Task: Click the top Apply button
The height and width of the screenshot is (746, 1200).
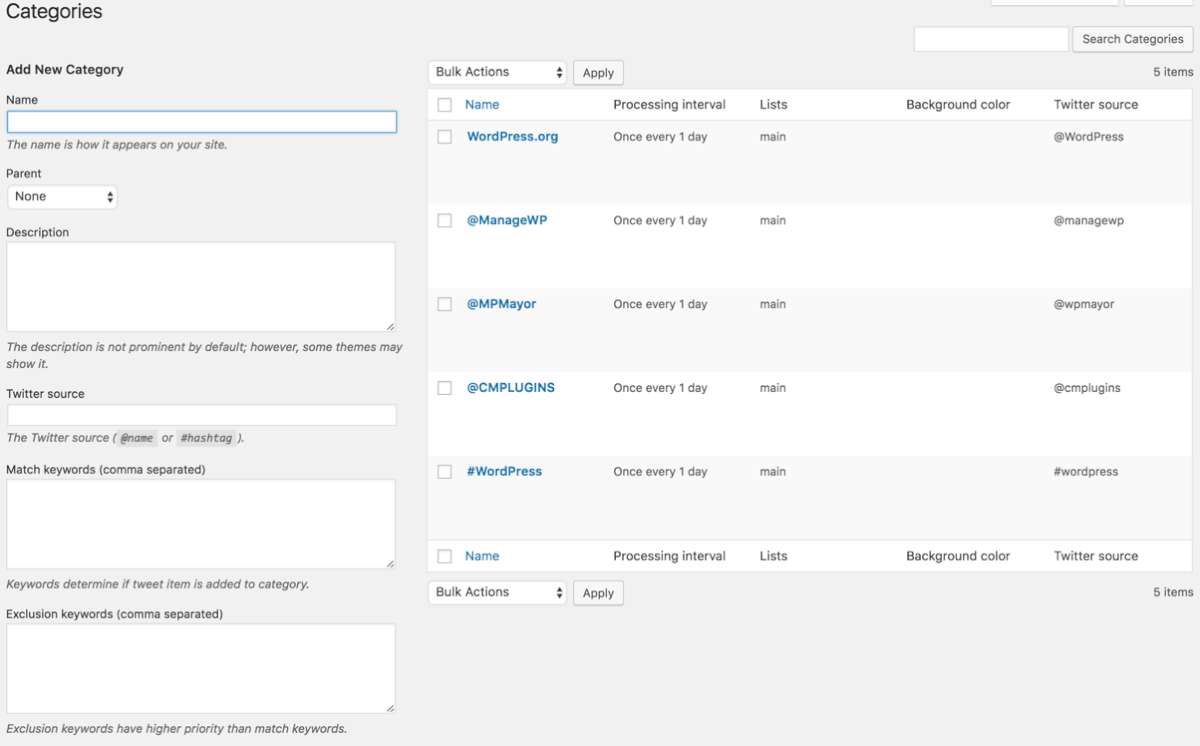Action: (598, 73)
